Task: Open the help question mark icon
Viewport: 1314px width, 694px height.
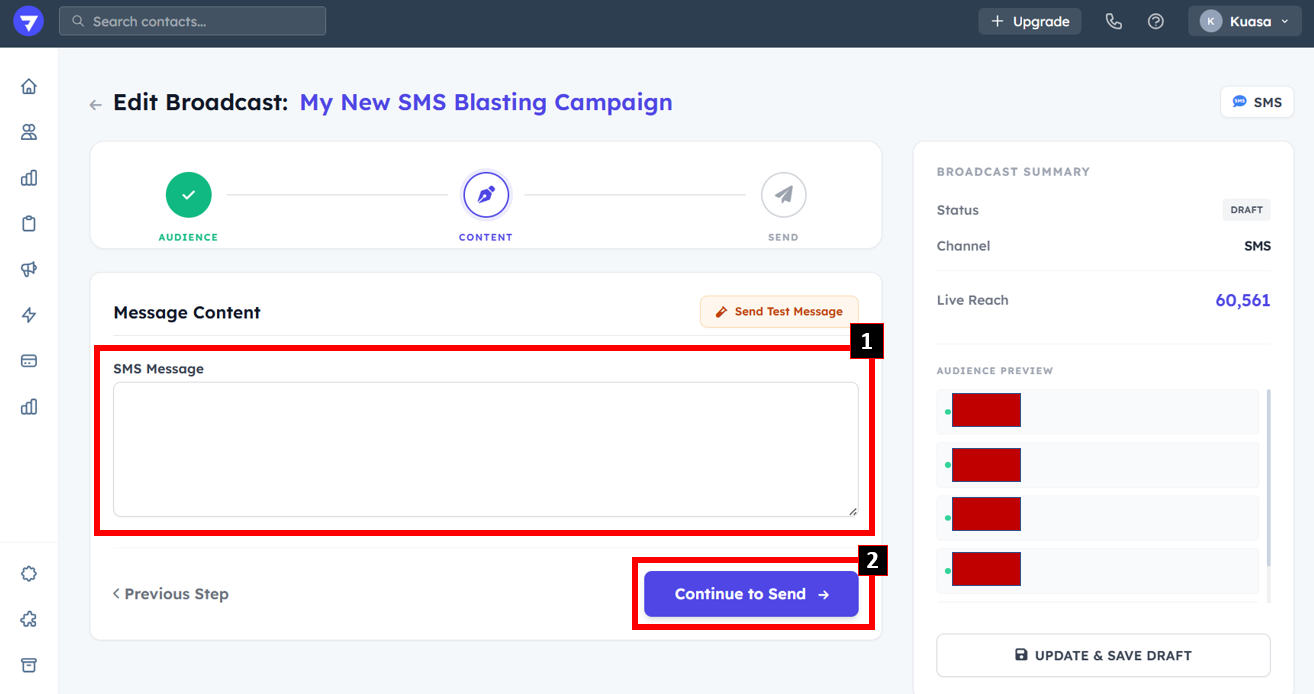Action: pos(1156,21)
